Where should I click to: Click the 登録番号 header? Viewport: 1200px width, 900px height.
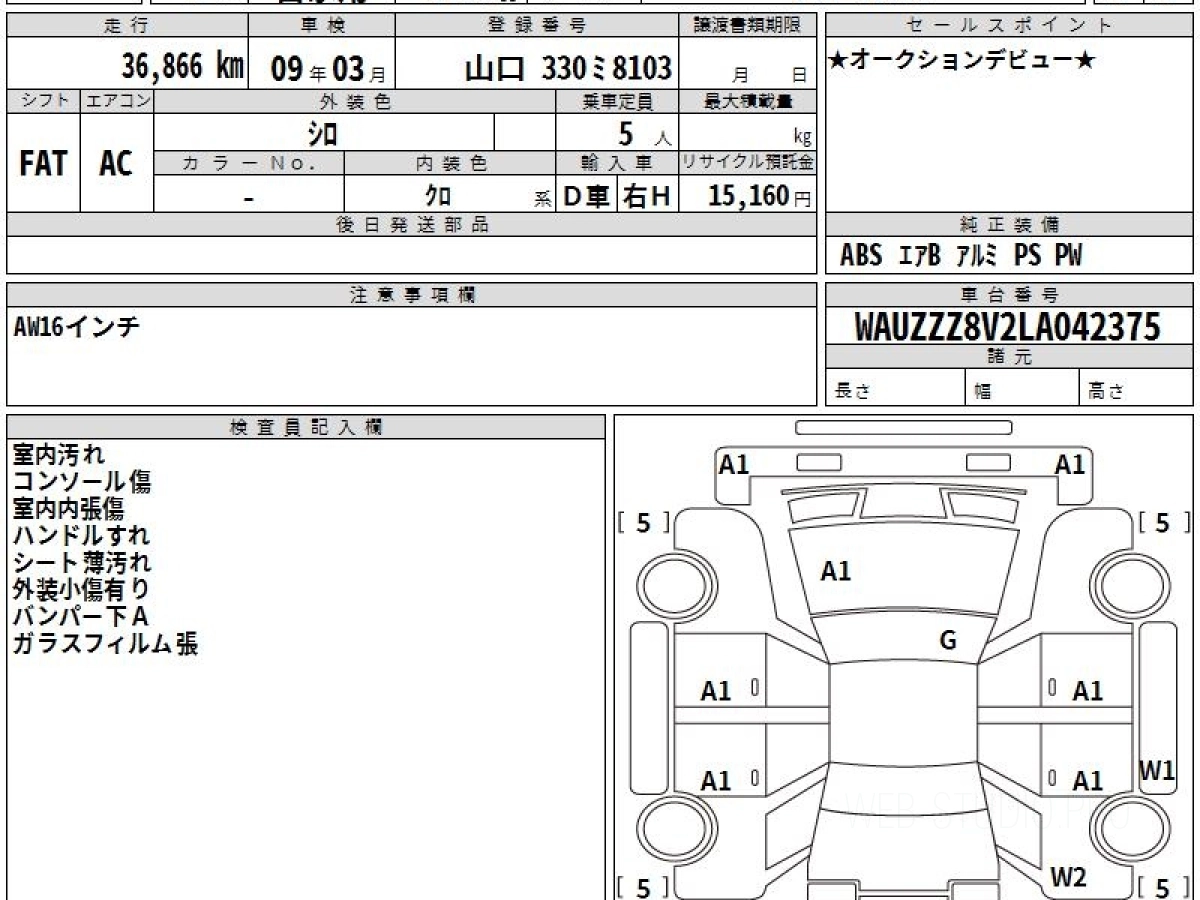coord(538,26)
